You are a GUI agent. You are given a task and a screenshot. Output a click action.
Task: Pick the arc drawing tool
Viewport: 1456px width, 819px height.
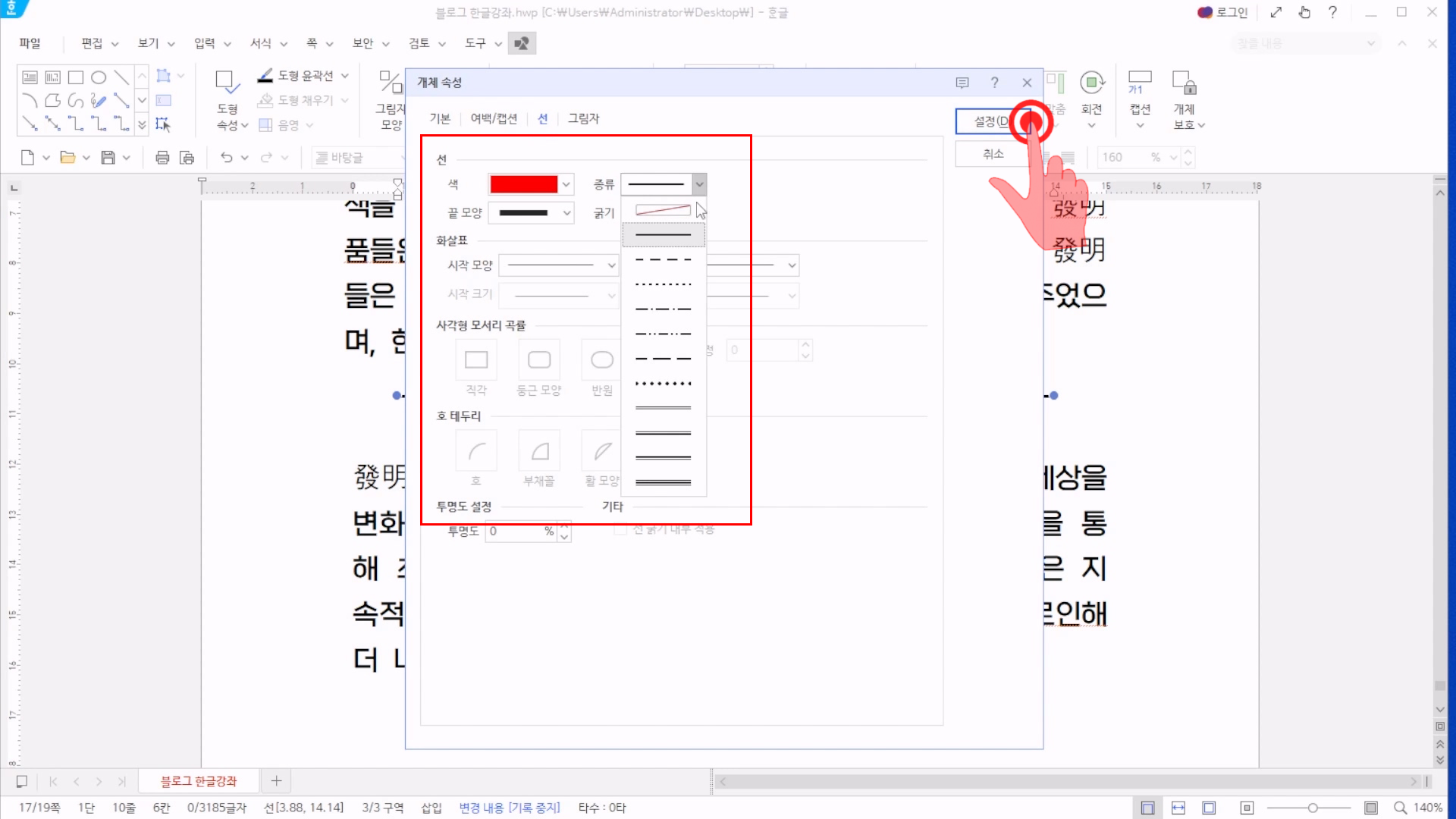point(30,100)
